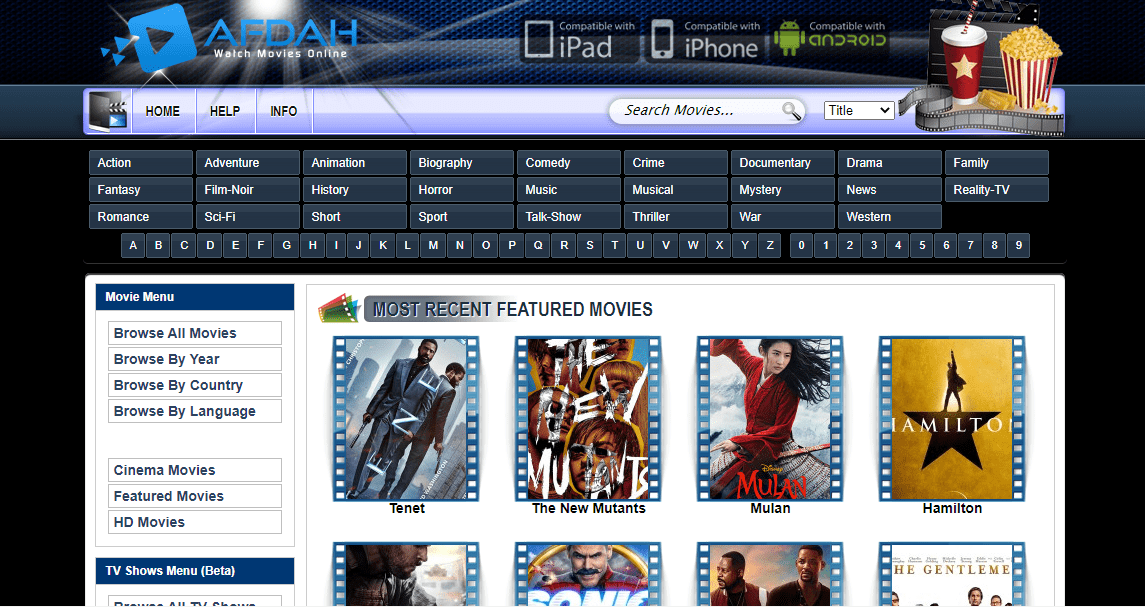The width and height of the screenshot is (1145, 607).
Task: Select the Film-Noir genre
Action: pyautogui.click(x=248, y=190)
